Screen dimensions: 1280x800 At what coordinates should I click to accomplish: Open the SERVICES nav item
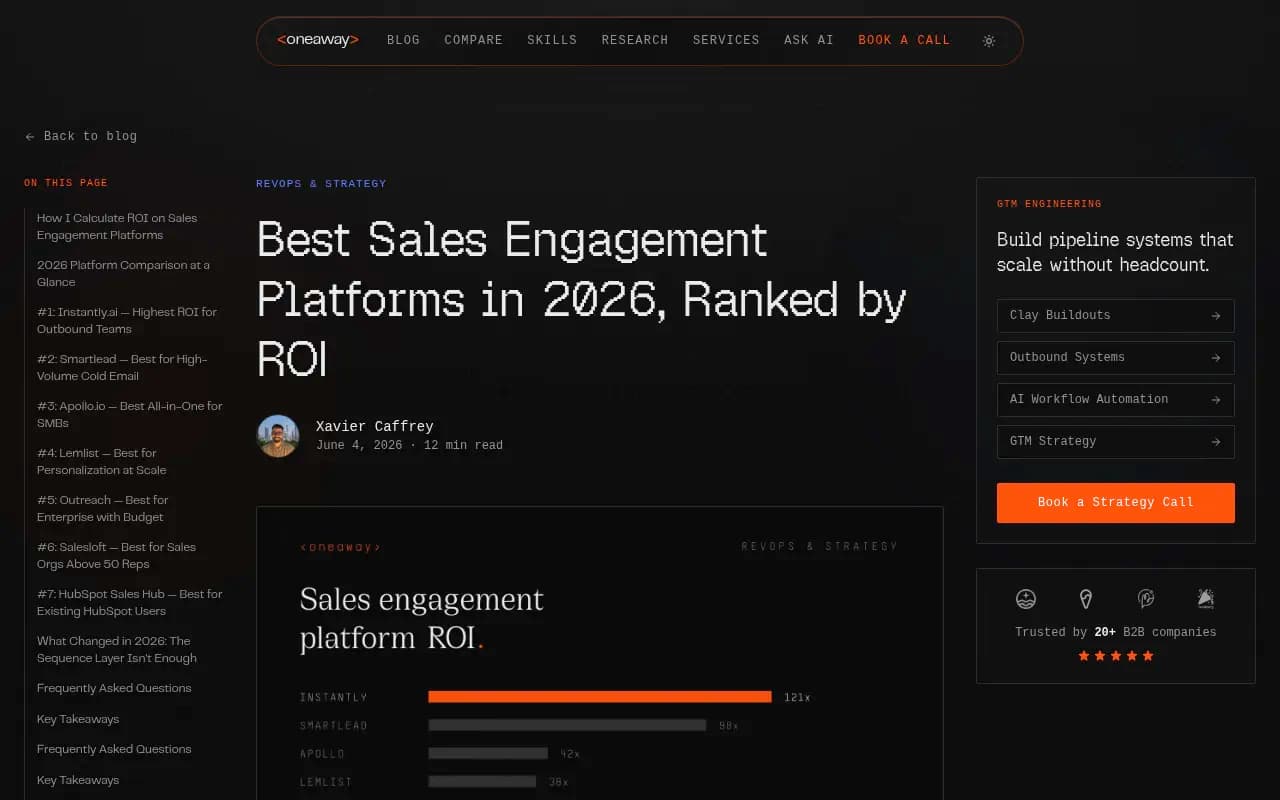(726, 40)
